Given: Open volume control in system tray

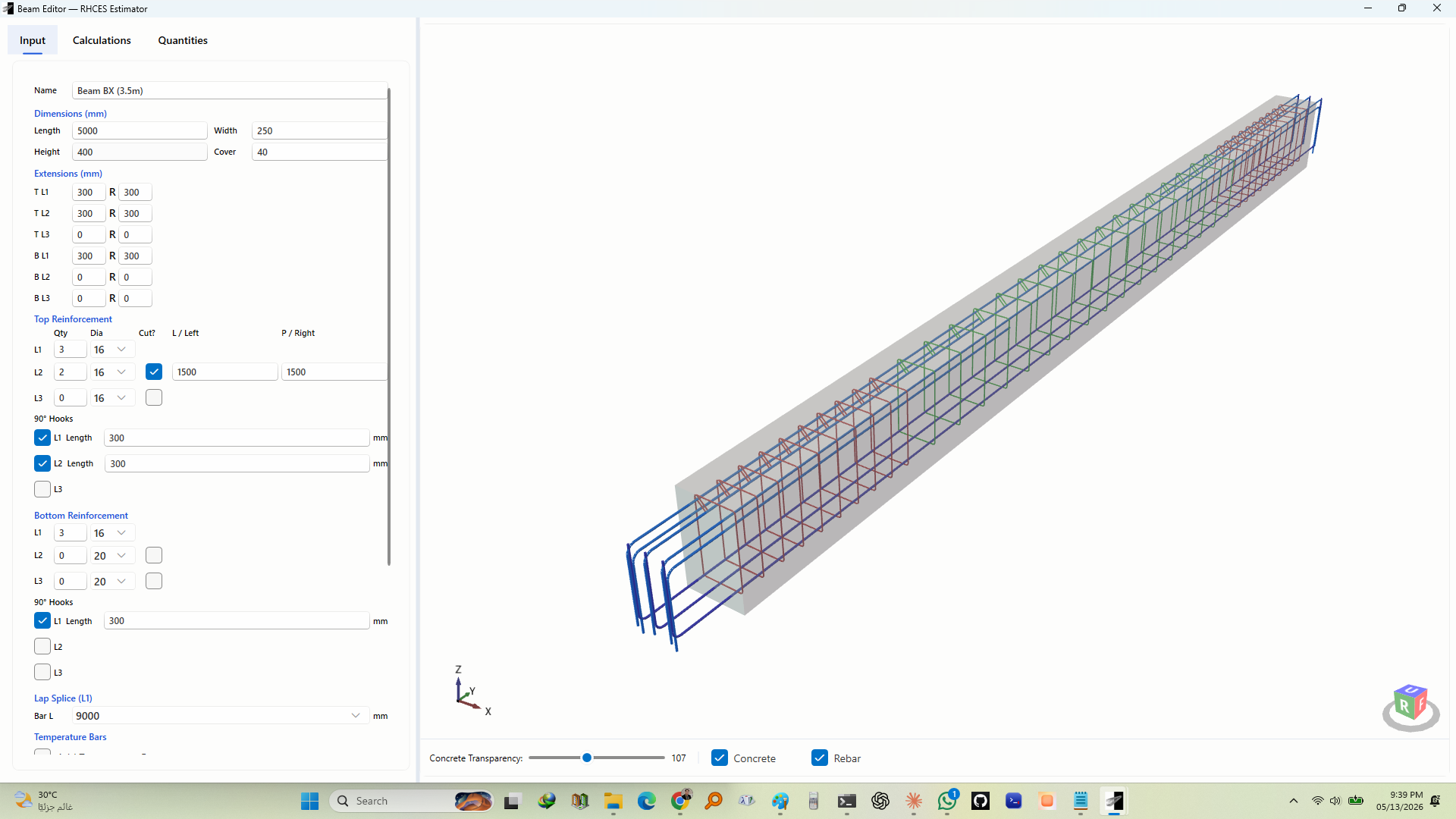Looking at the screenshot, I should [1335, 801].
